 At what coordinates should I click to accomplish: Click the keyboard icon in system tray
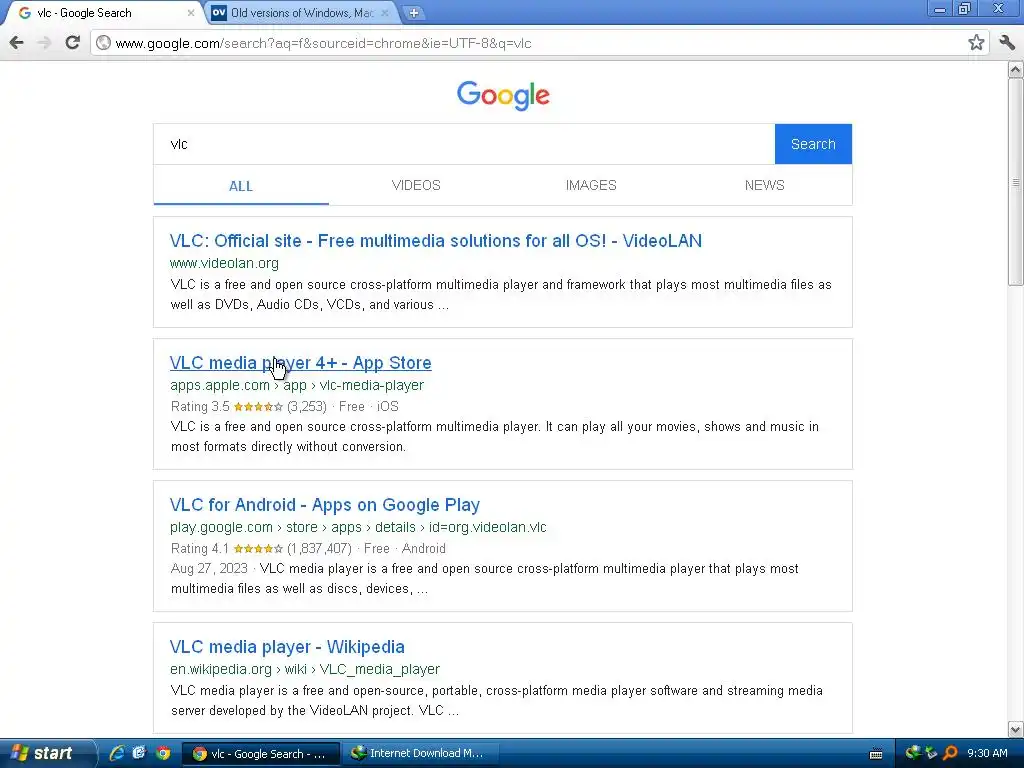coord(876,754)
